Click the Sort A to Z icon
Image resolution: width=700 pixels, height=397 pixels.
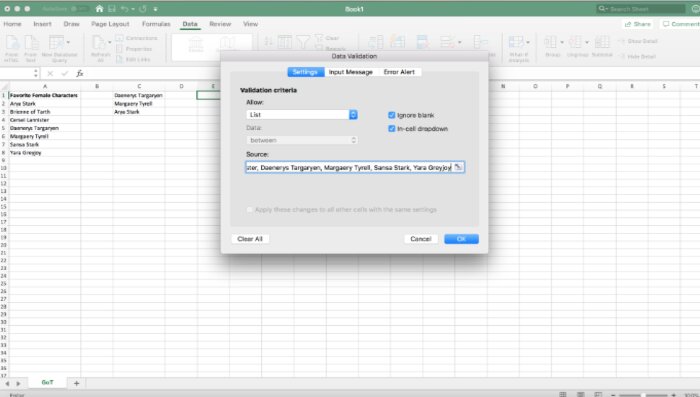(268, 42)
